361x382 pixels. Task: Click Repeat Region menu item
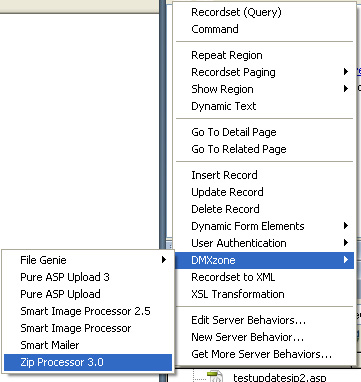click(264, 55)
